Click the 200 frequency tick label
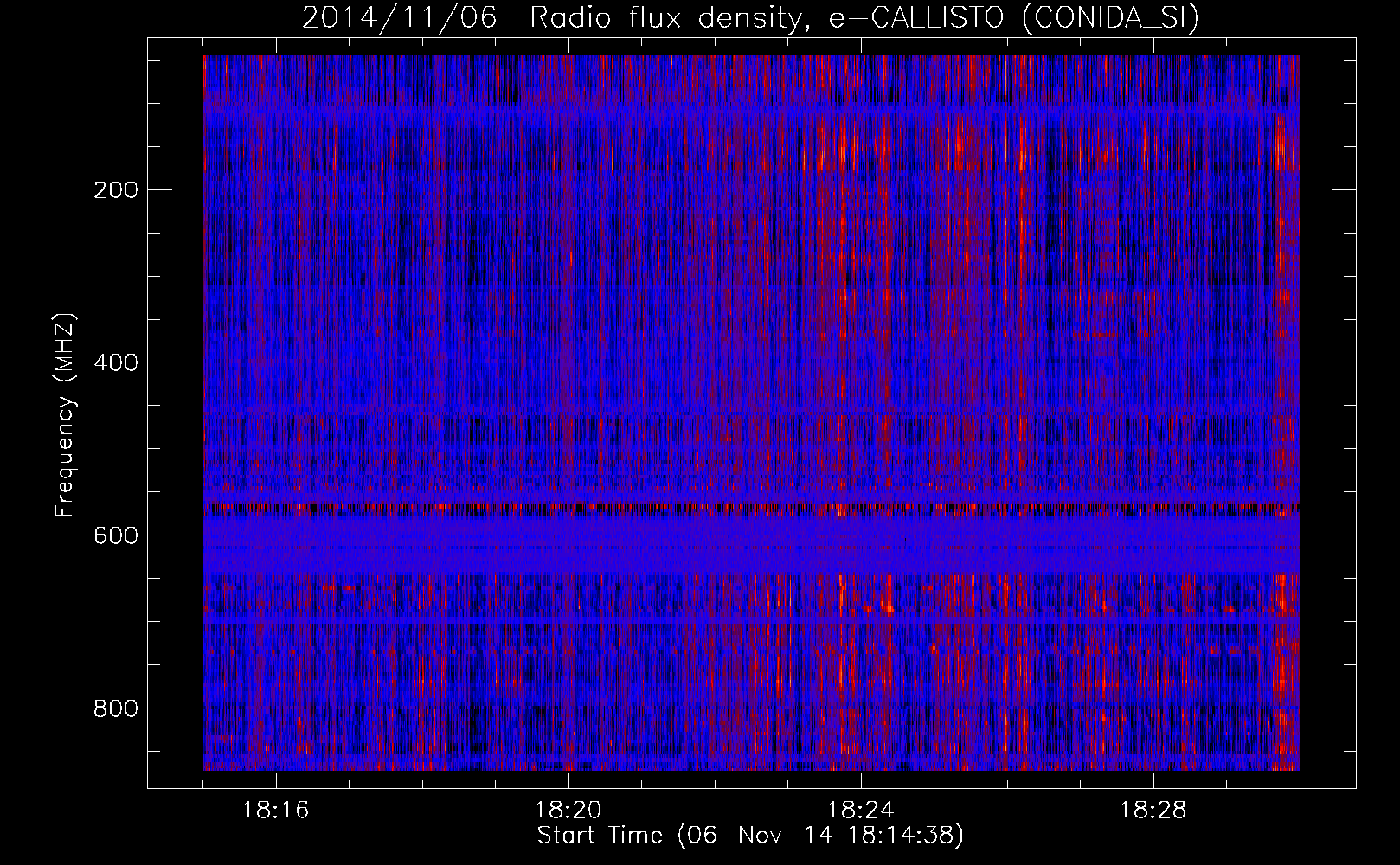 tap(115, 189)
